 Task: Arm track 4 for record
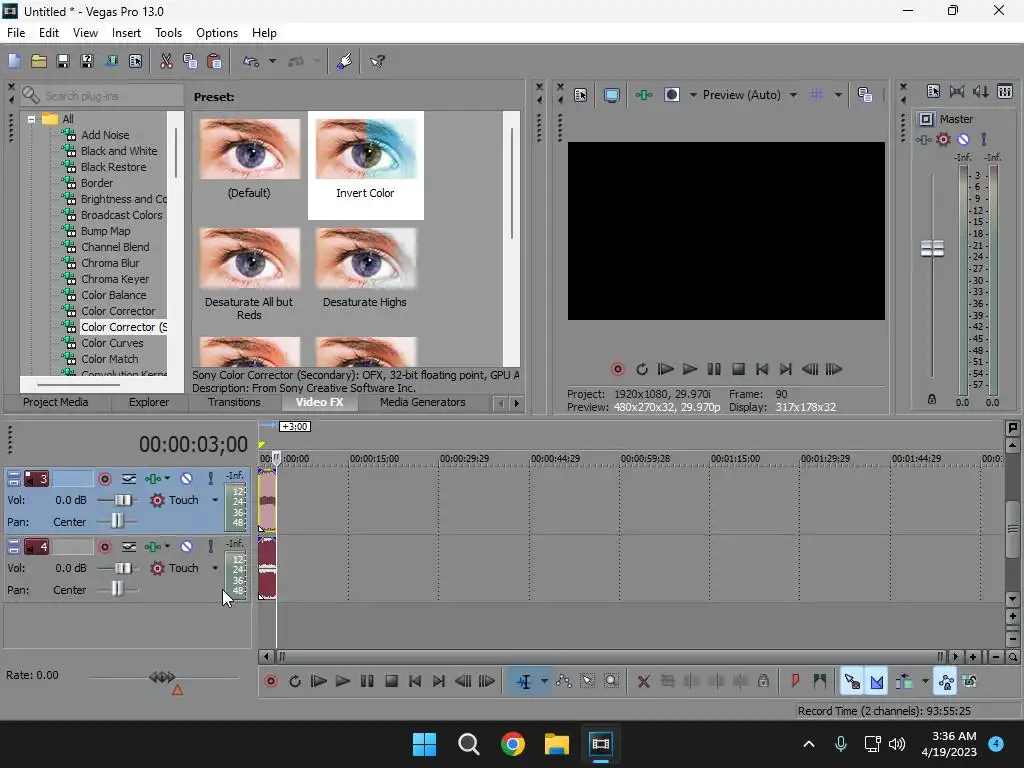click(104, 547)
